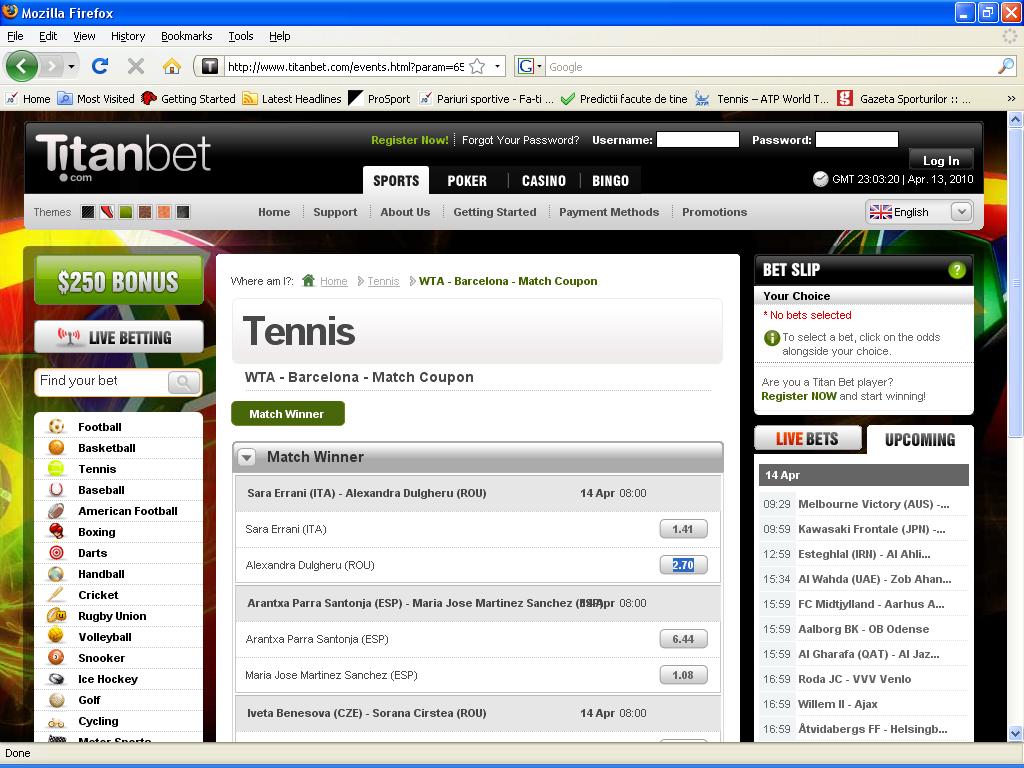1024x768 pixels.
Task: Select the Cycling bicycle icon
Action: coord(57,721)
